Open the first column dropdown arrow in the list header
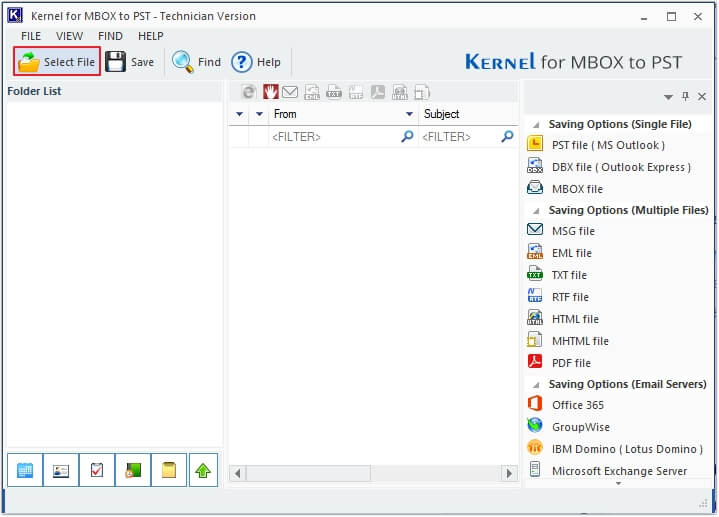The image size is (719, 517). point(239,114)
